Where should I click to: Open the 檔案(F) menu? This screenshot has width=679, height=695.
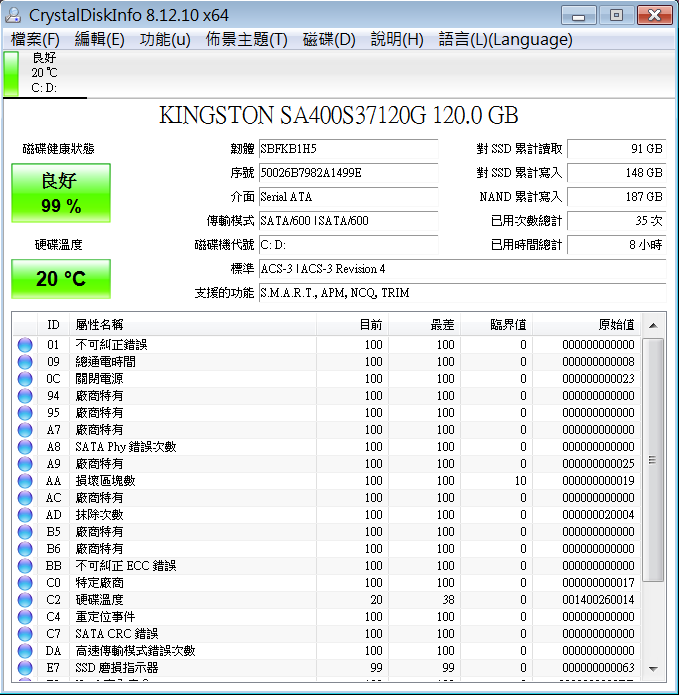coord(35,39)
